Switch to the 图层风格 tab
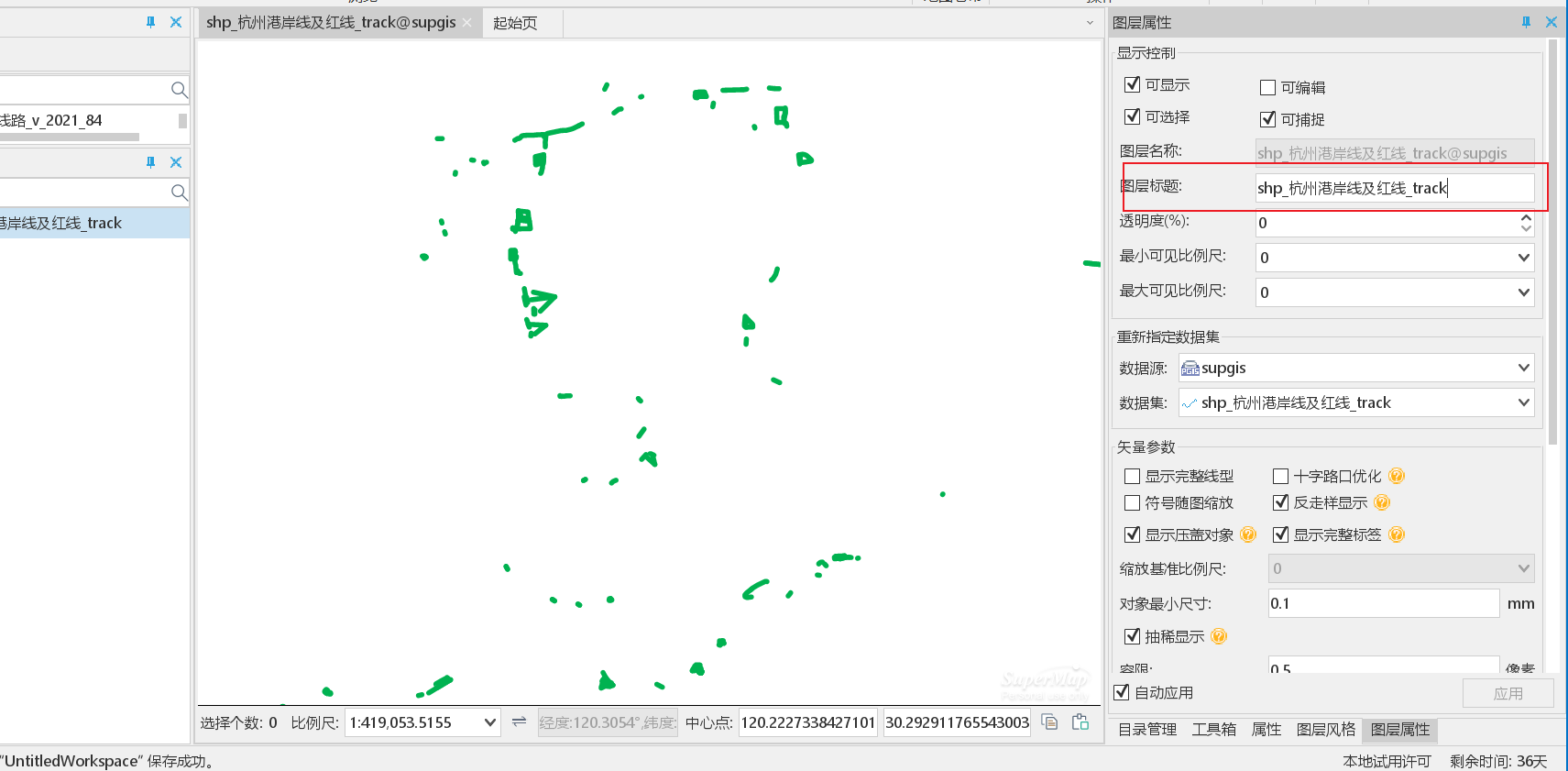The image size is (1568, 771). tap(1326, 730)
